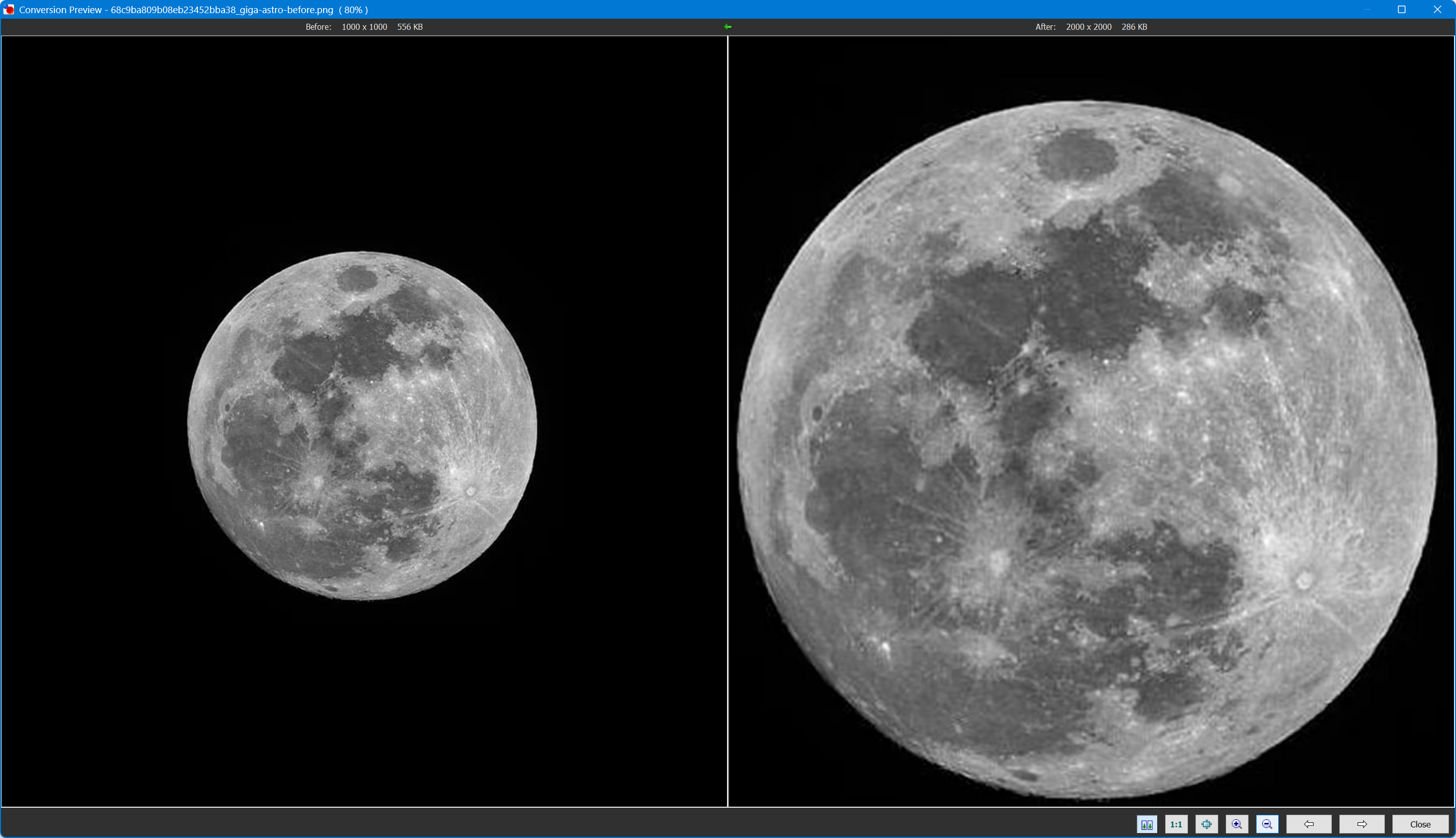Go to next image with right arrow

1362,824
